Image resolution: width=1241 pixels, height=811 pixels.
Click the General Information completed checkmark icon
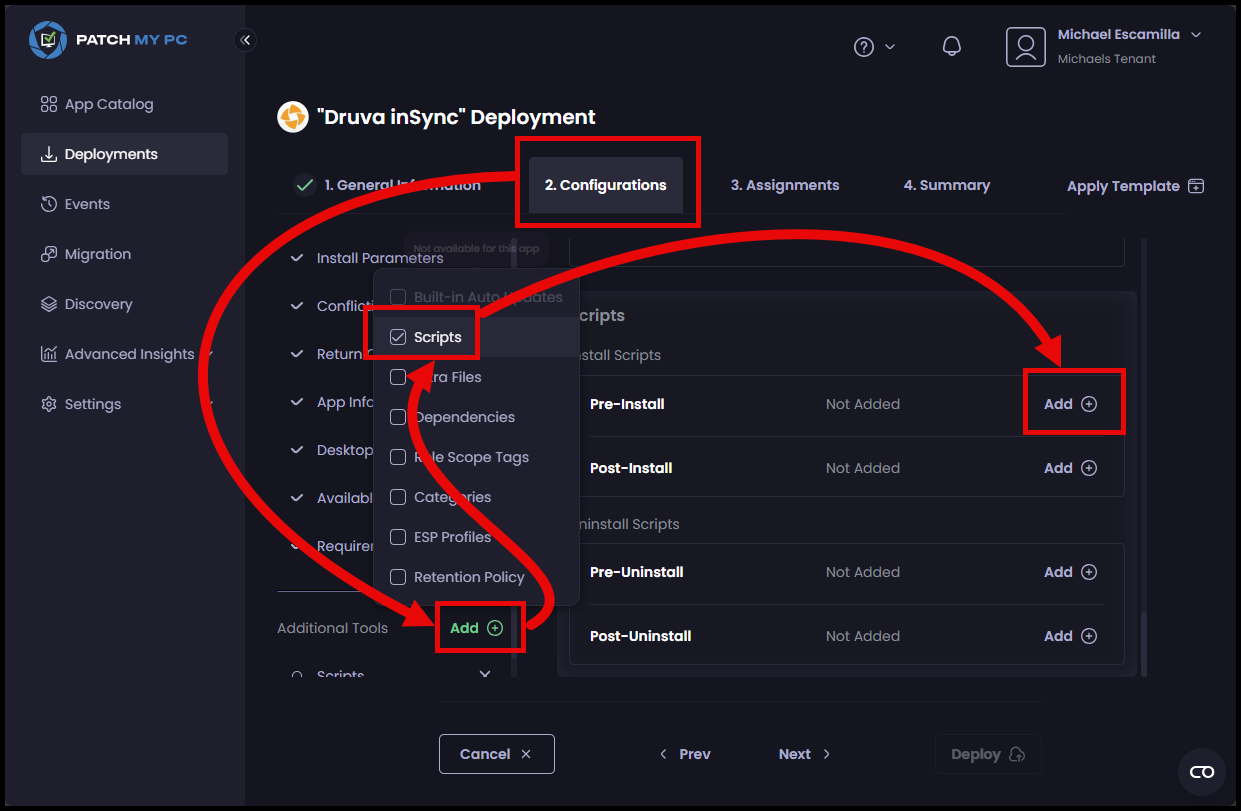[305, 185]
